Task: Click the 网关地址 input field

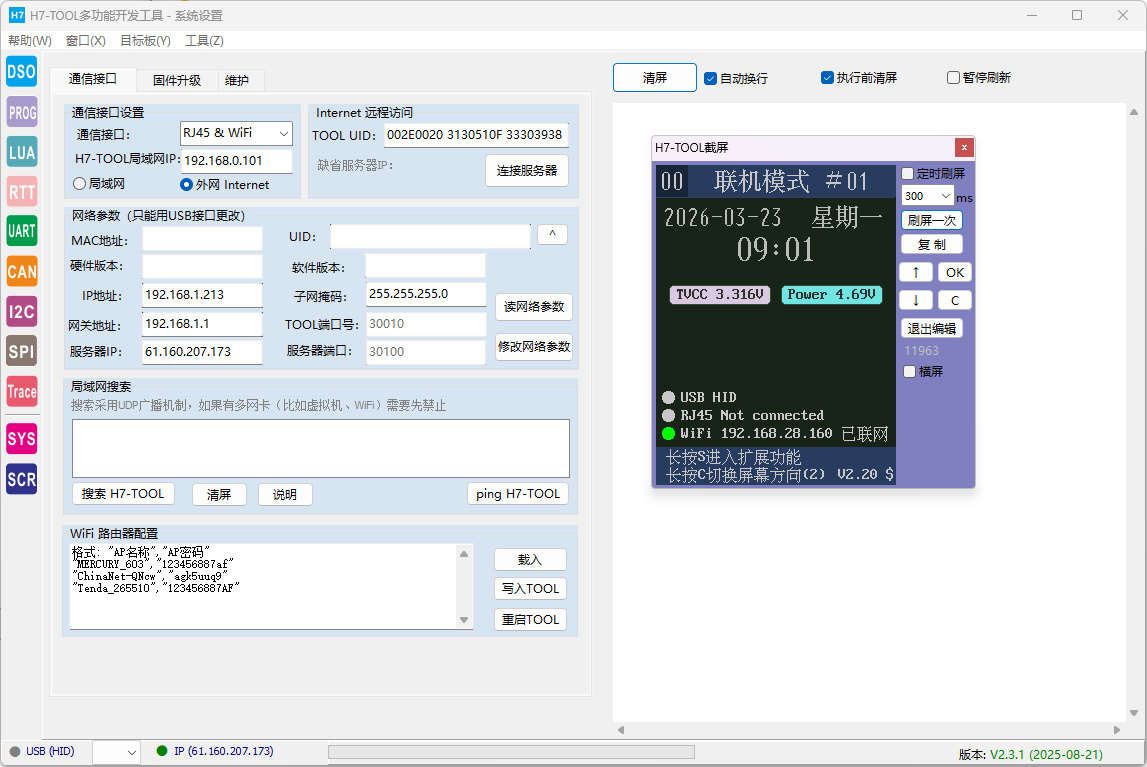Action: click(x=202, y=324)
